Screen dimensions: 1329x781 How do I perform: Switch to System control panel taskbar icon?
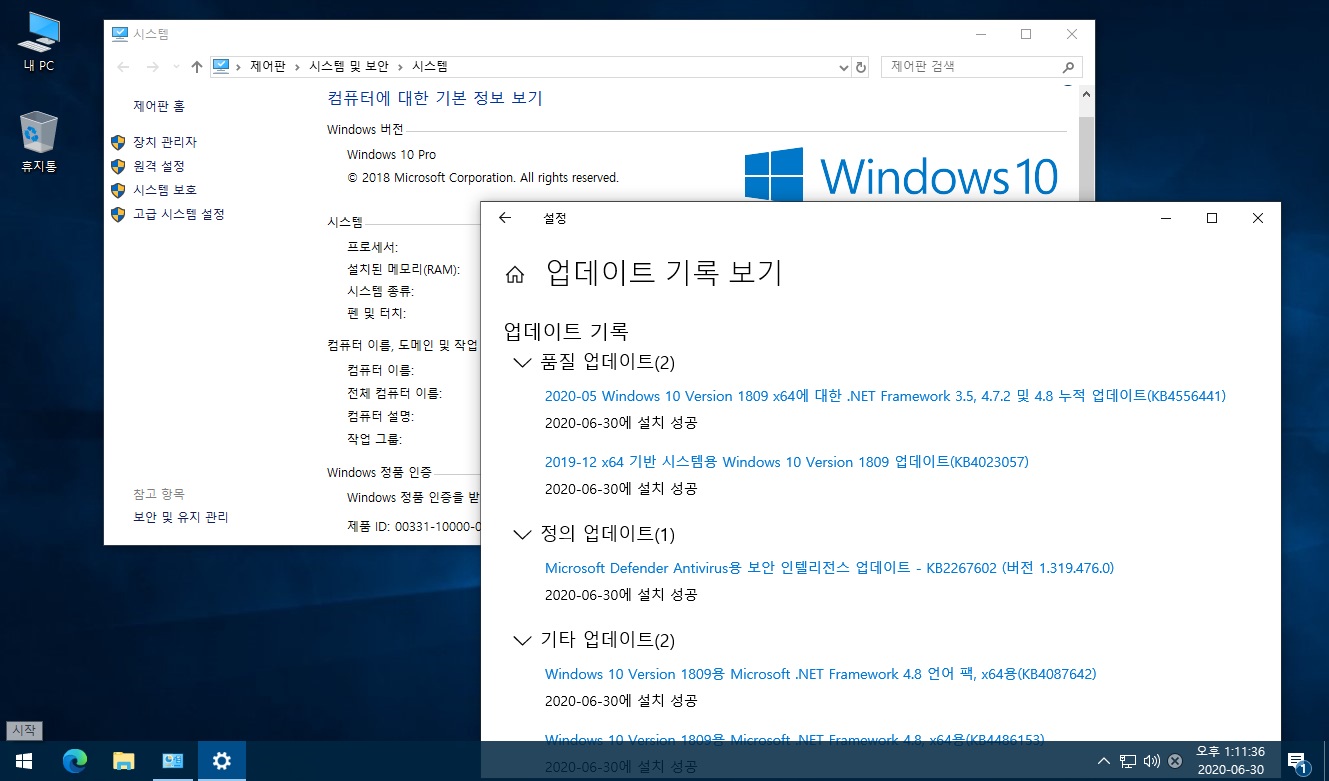pyautogui.click(x=172, y=761)
